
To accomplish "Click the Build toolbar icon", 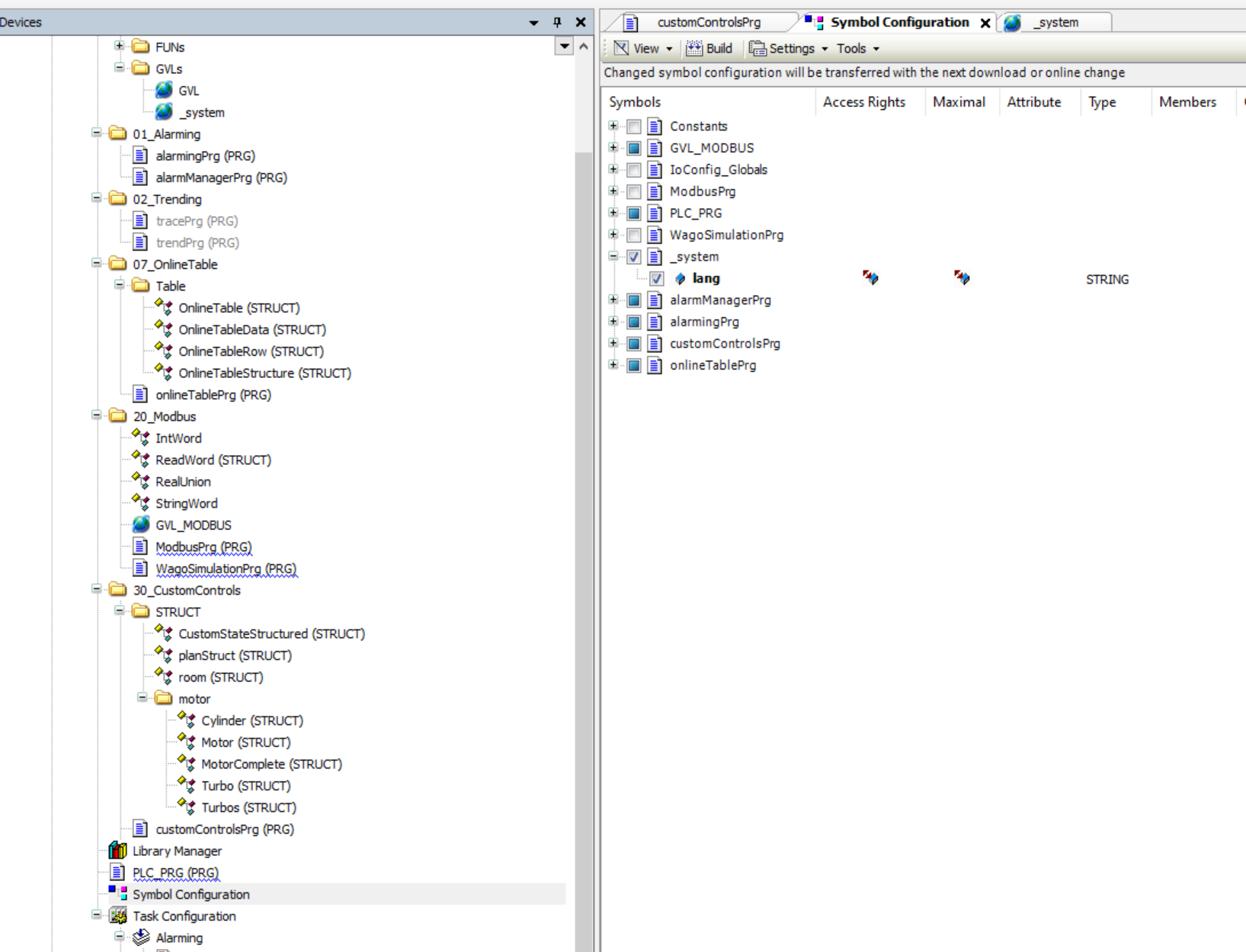I will click(693, 49).
